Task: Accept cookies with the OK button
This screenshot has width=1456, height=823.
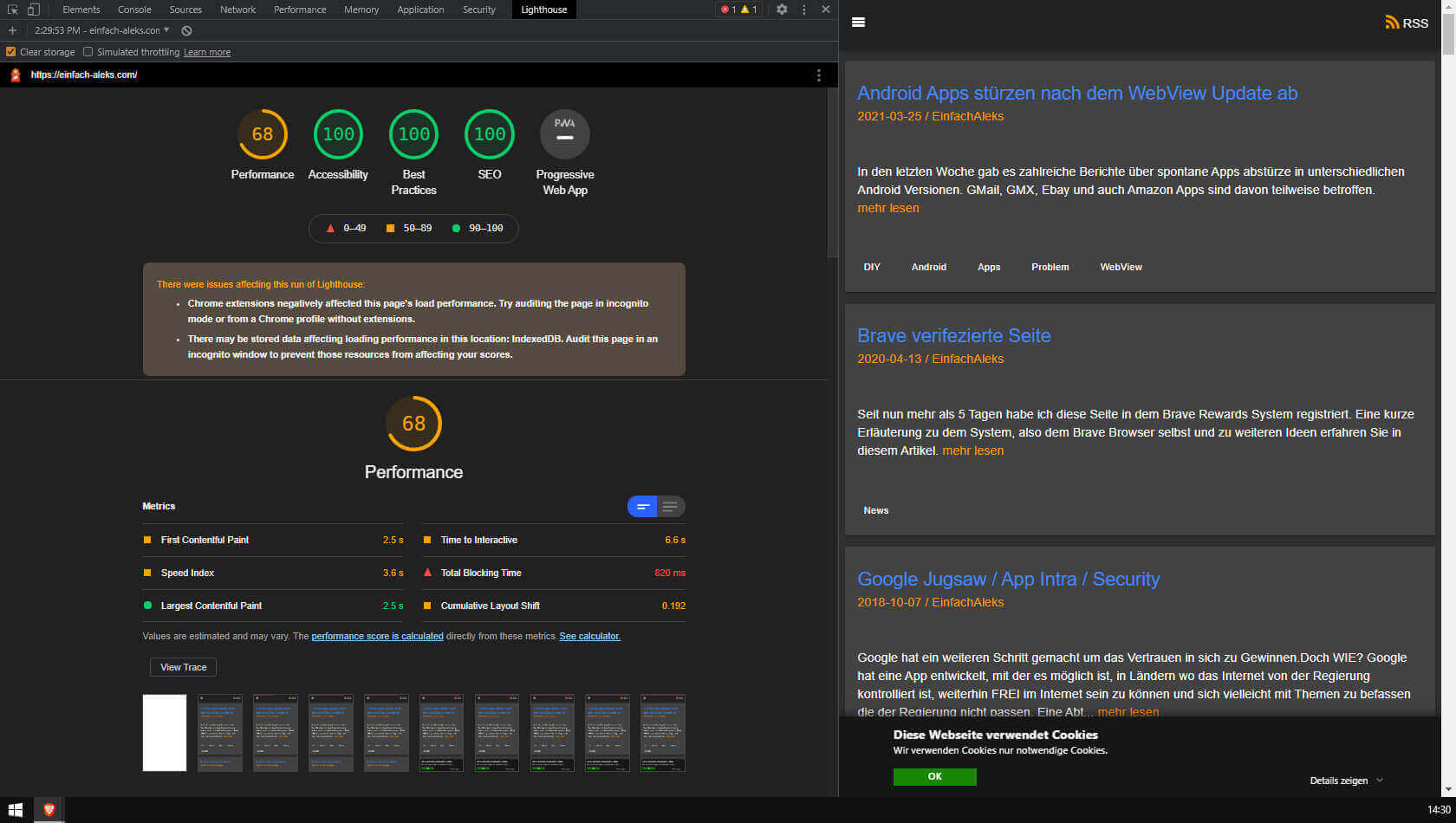Action: point(935,777)
